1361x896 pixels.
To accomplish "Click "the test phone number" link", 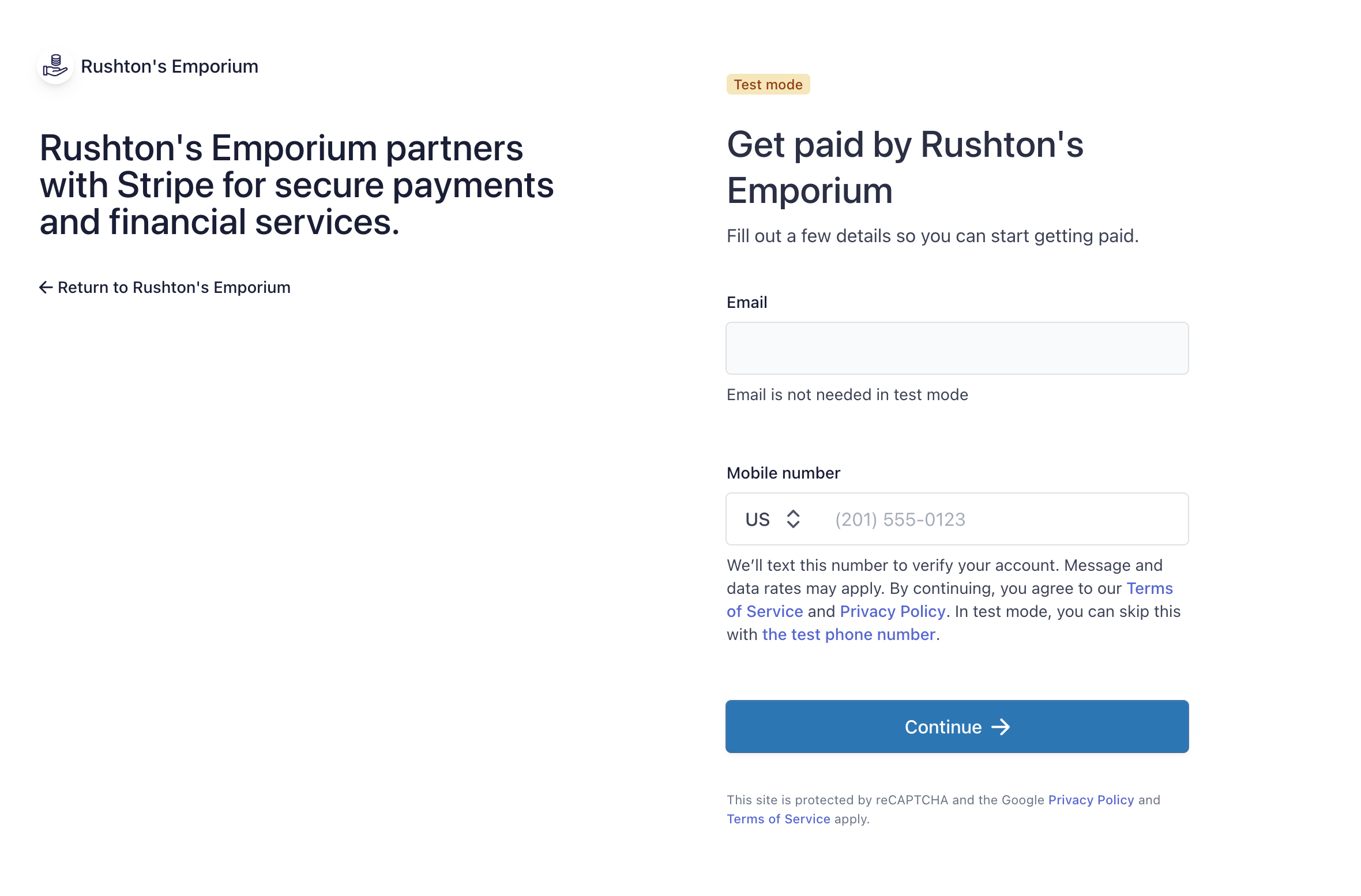I will pyautogui.click(x=848, y=634).
